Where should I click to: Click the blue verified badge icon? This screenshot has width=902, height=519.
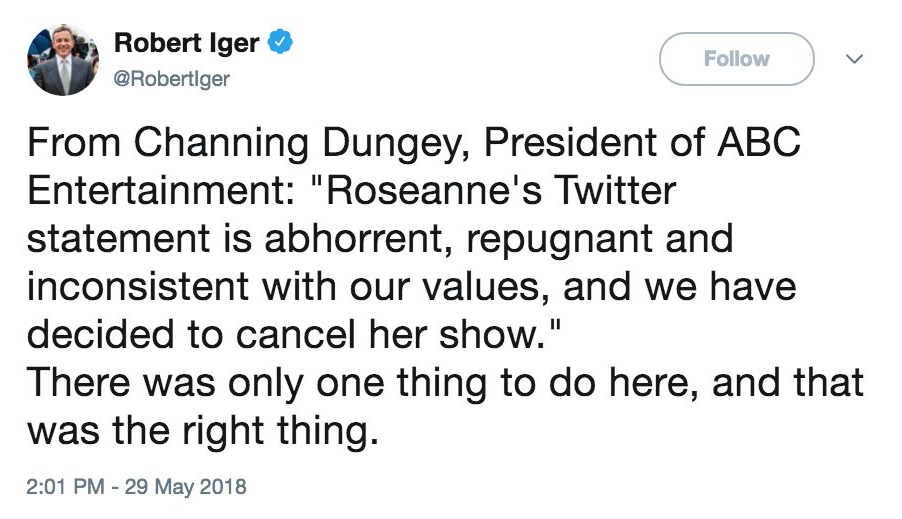click(280, 41)
